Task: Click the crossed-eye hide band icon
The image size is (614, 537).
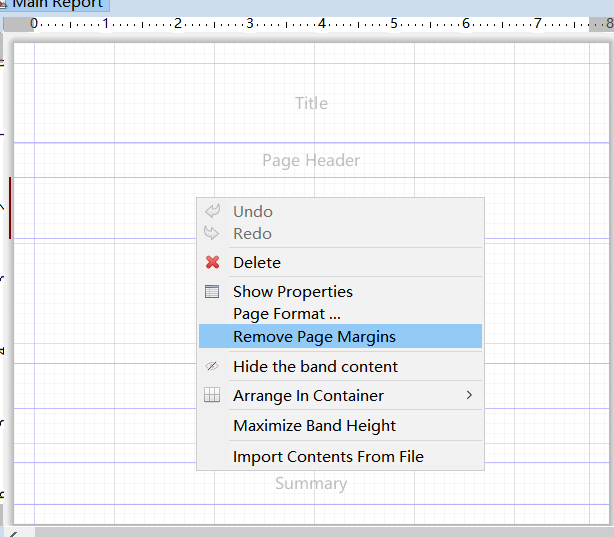Action: 212,366
